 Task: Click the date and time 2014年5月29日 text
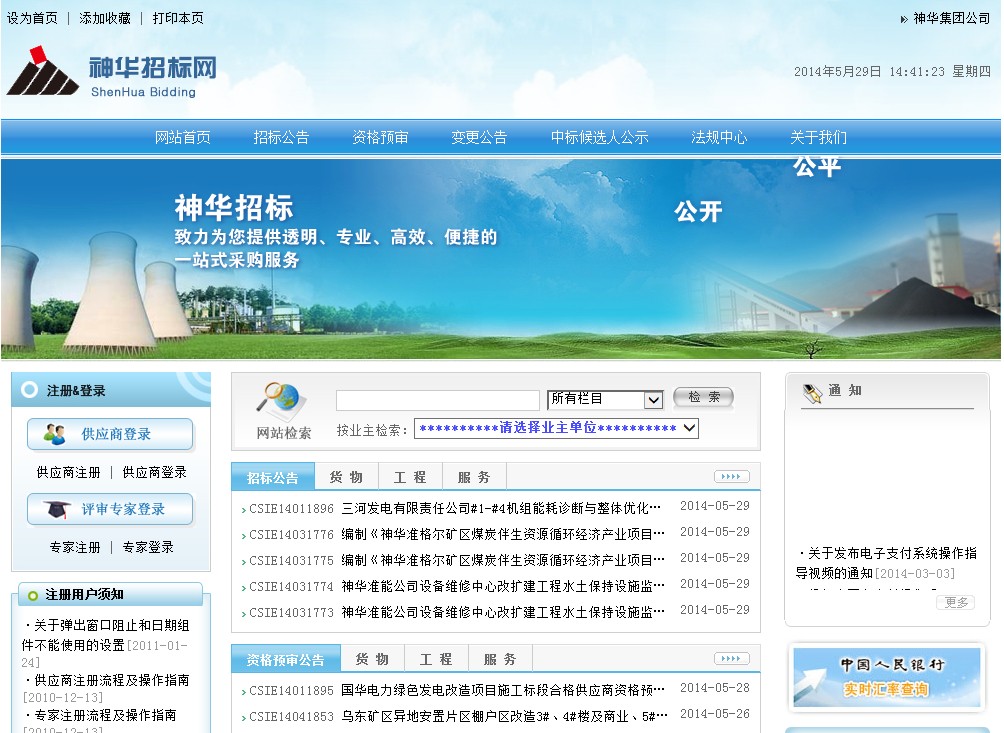pos(893,72)
